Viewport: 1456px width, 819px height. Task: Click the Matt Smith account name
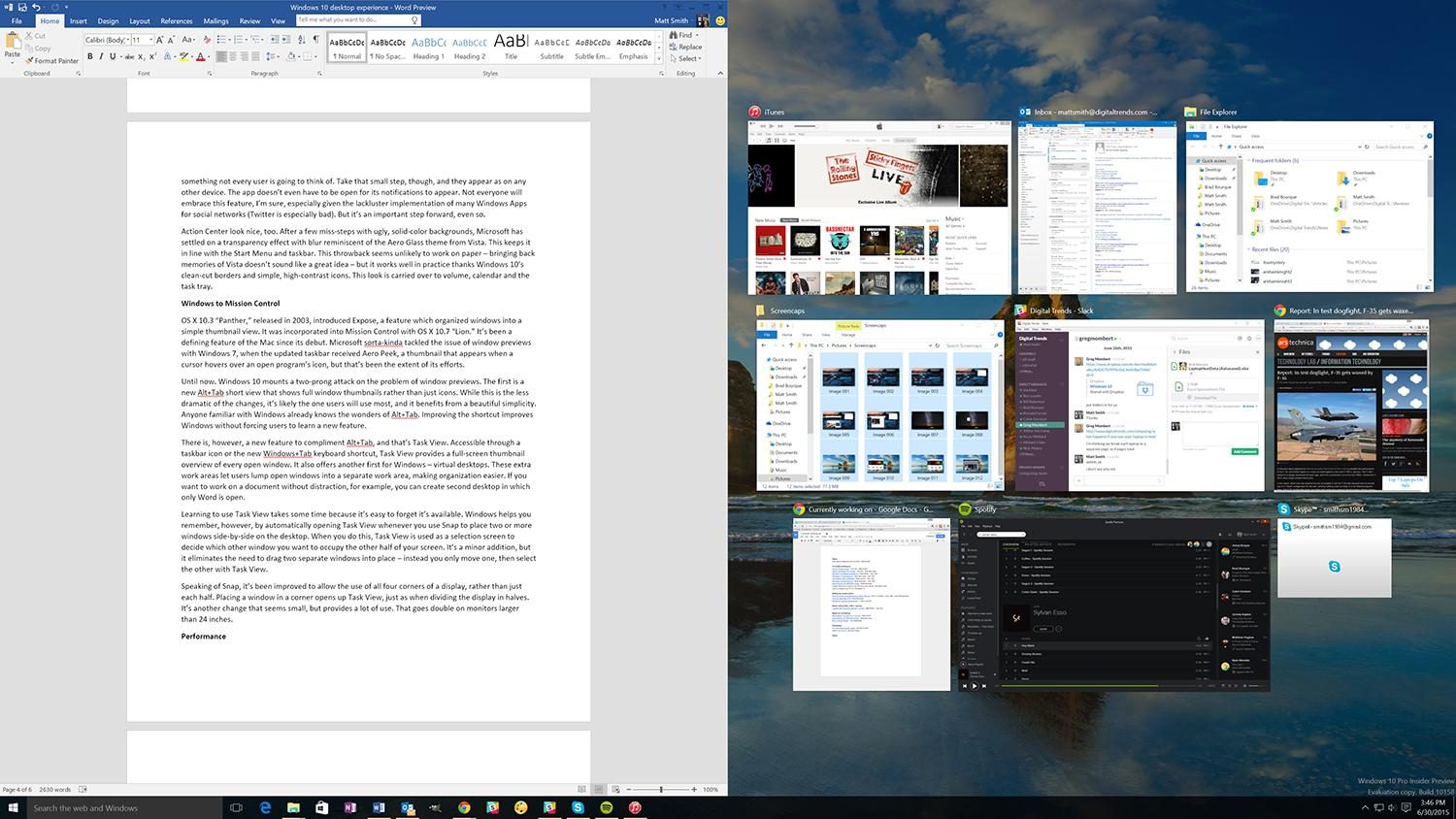point(672,20)
